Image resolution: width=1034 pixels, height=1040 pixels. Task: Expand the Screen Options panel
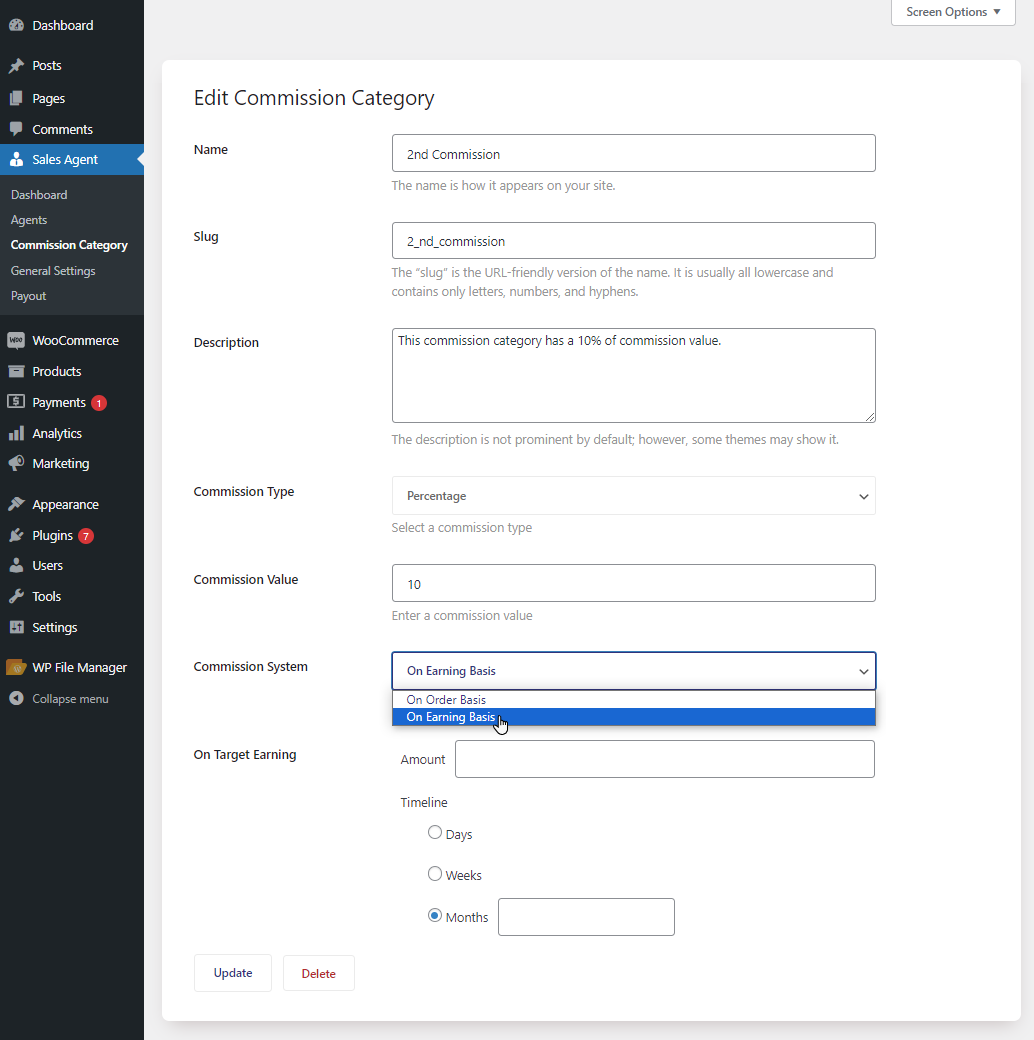click(x=951, y=12)
